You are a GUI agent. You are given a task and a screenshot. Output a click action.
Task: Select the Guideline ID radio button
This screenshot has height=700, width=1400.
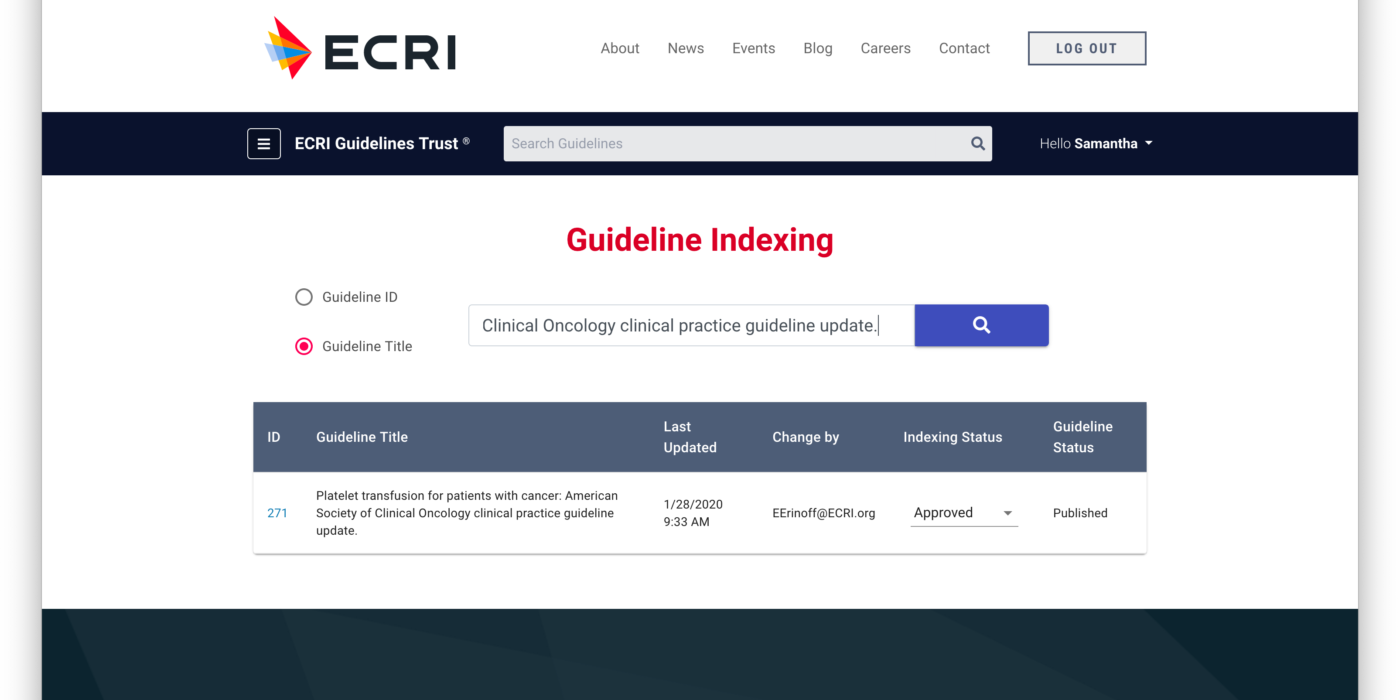(x=304, y=297)
